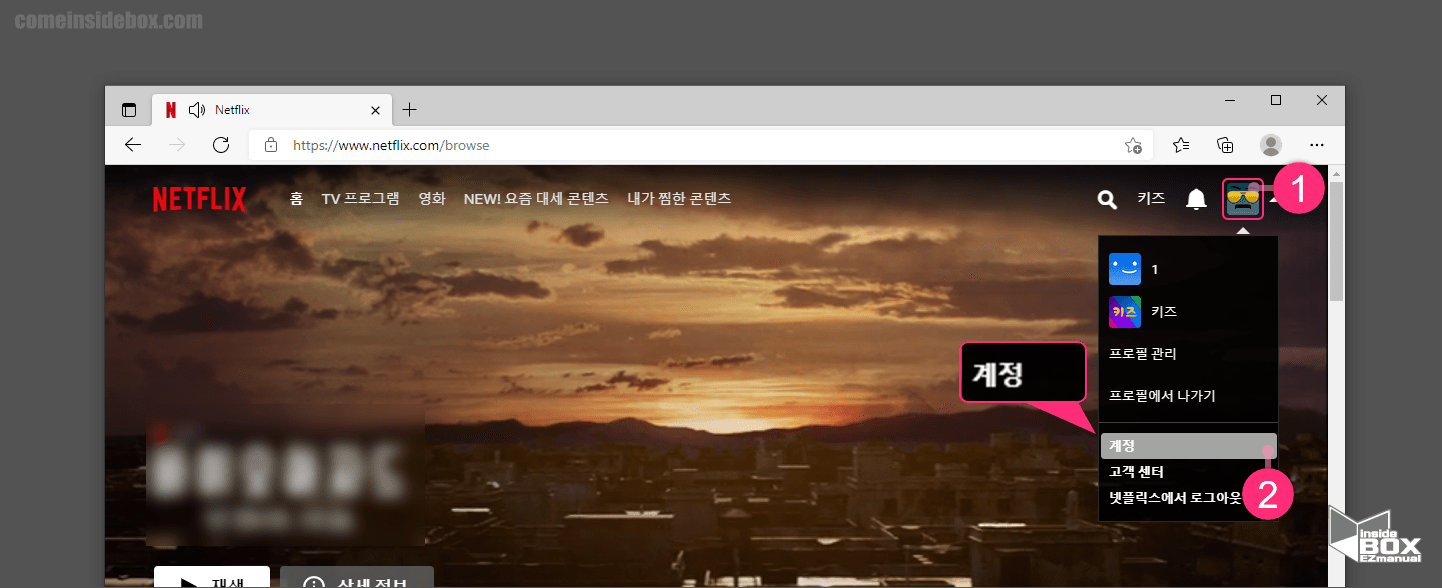Open Edge settings and more menu

[x=1317, y=145]
